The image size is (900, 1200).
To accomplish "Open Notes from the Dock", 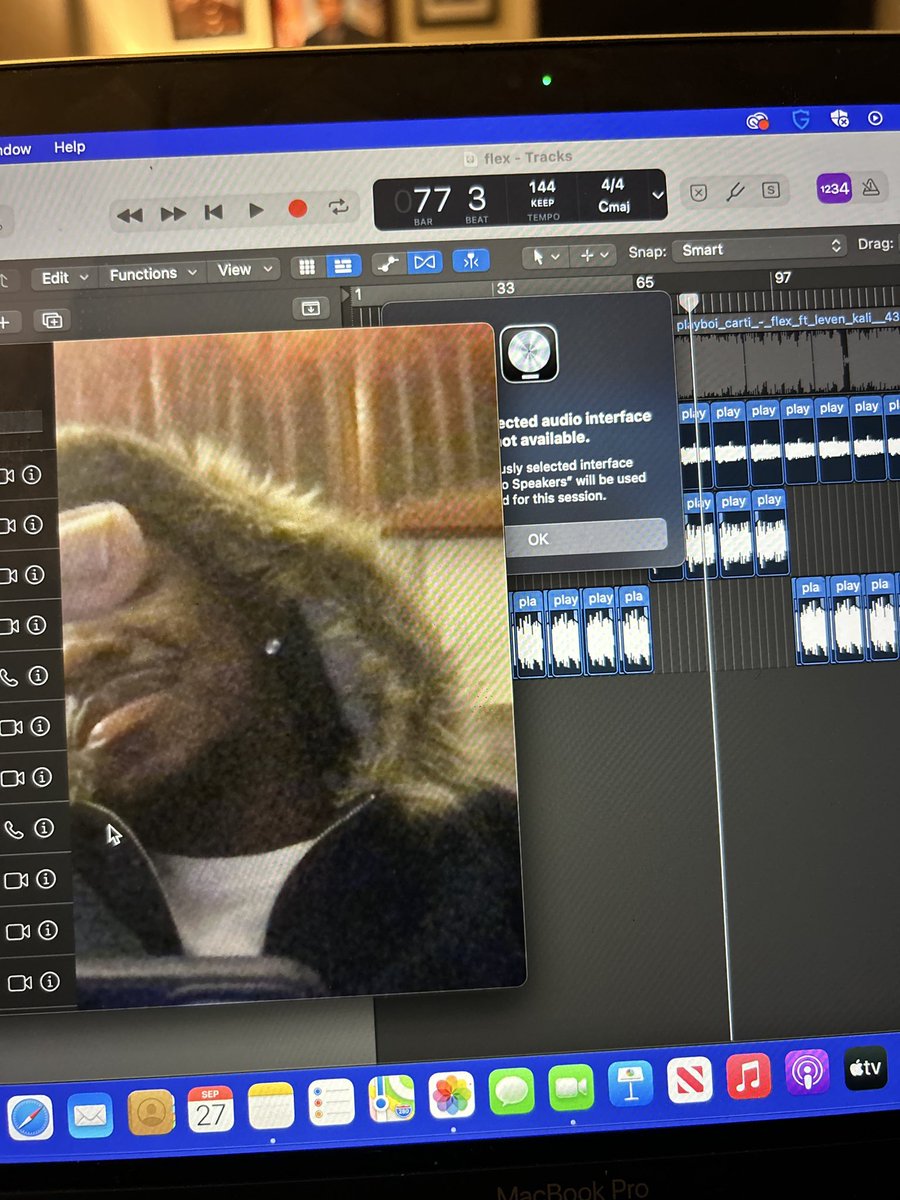I will pos(271,1105).
